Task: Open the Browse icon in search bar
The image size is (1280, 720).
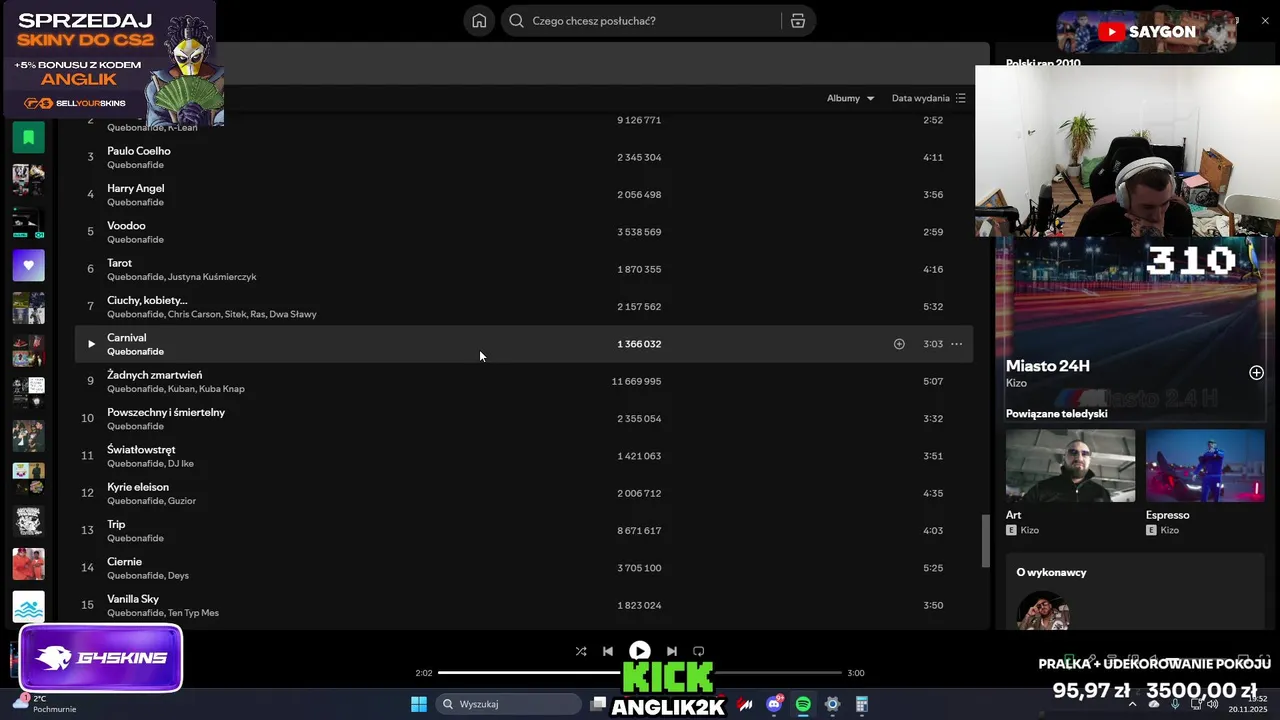Action: pyautogui.click(x=797, y=21)
